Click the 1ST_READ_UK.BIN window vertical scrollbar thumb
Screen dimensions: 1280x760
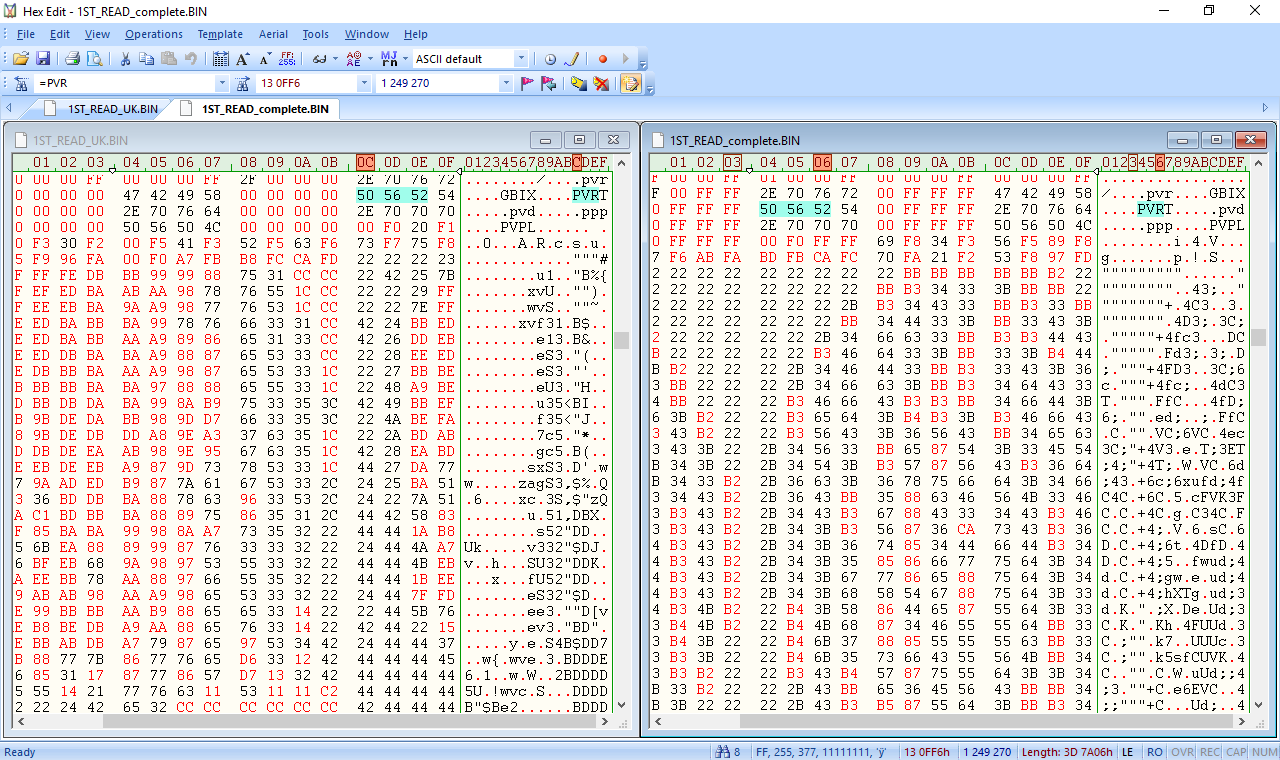click(x=621, y=341)
